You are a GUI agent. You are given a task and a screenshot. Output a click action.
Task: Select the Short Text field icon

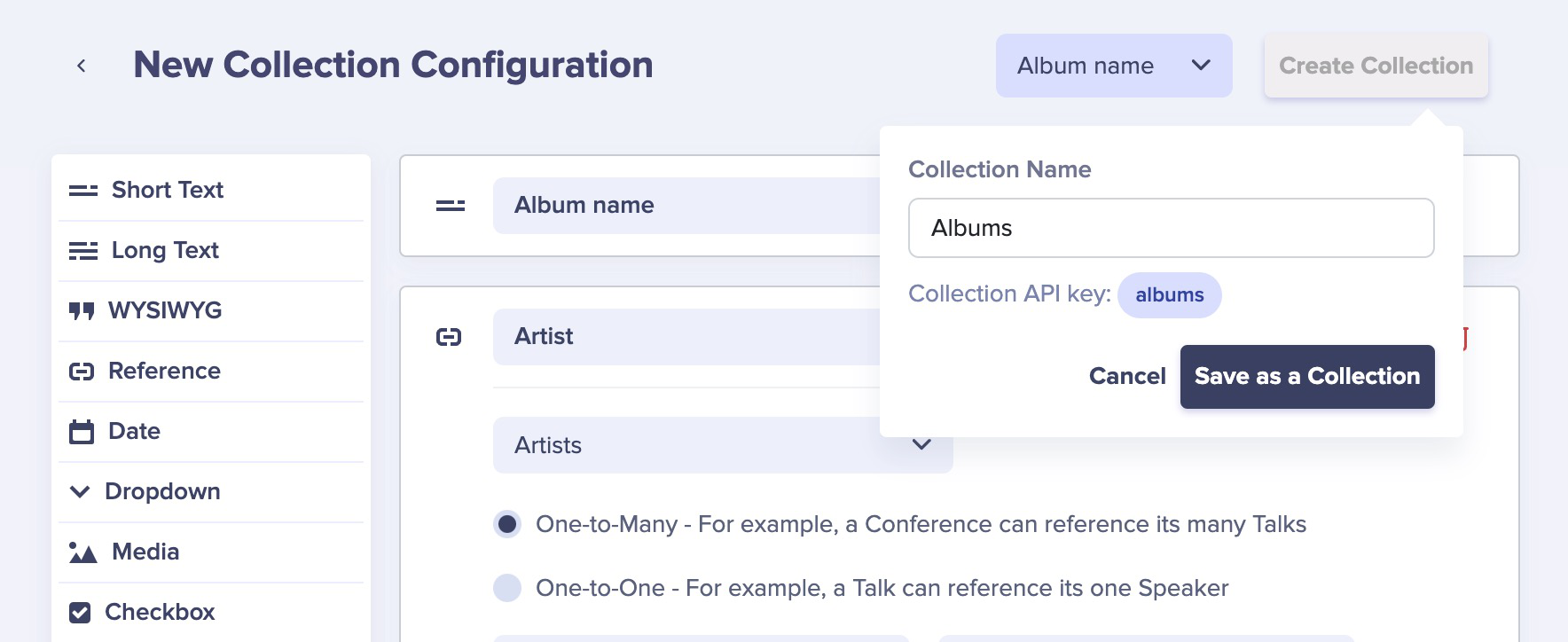[83, 191]
